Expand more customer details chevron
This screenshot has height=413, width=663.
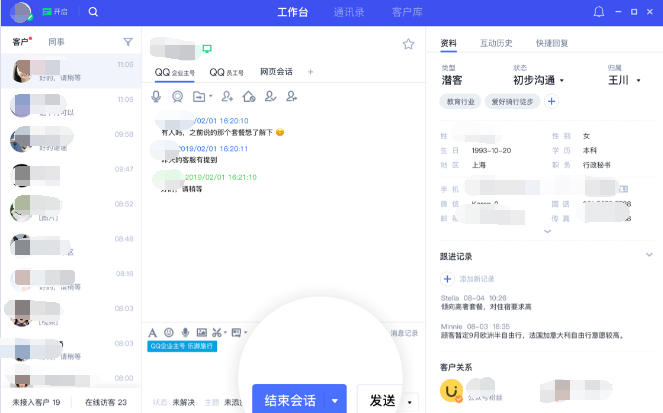(546, 231)
